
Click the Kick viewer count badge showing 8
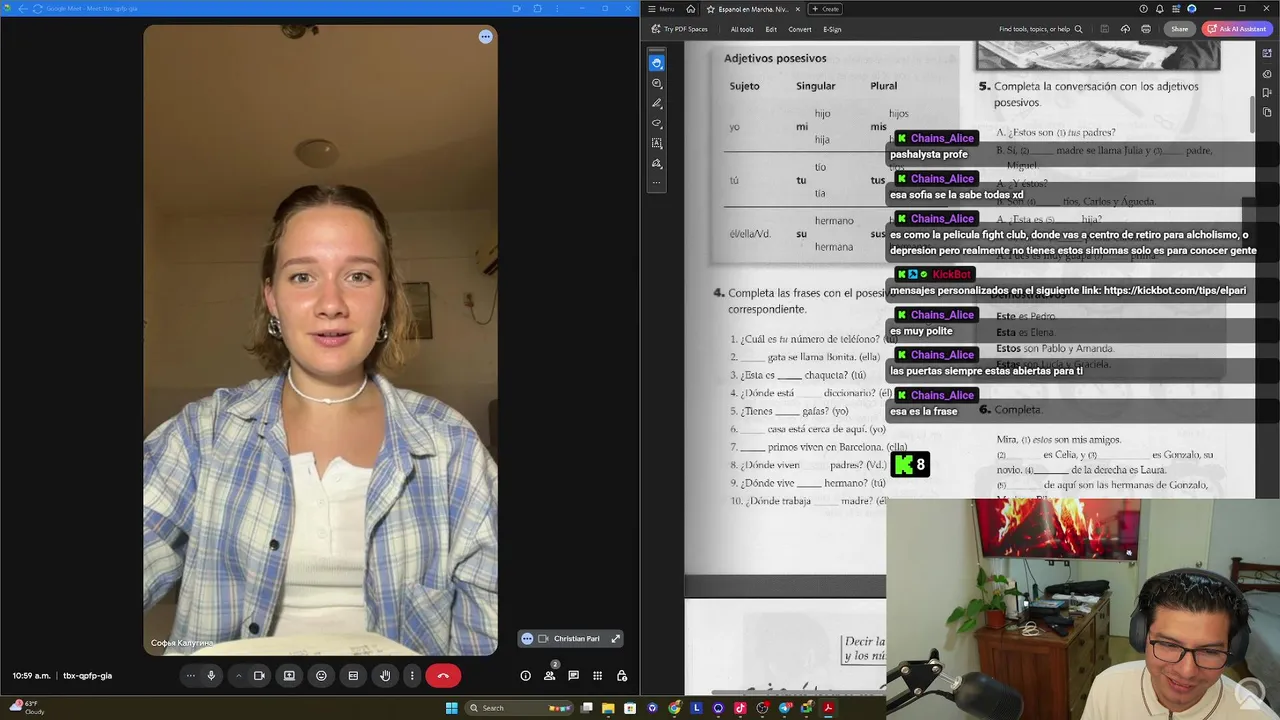pyautogui.click(x=910, y=464)
